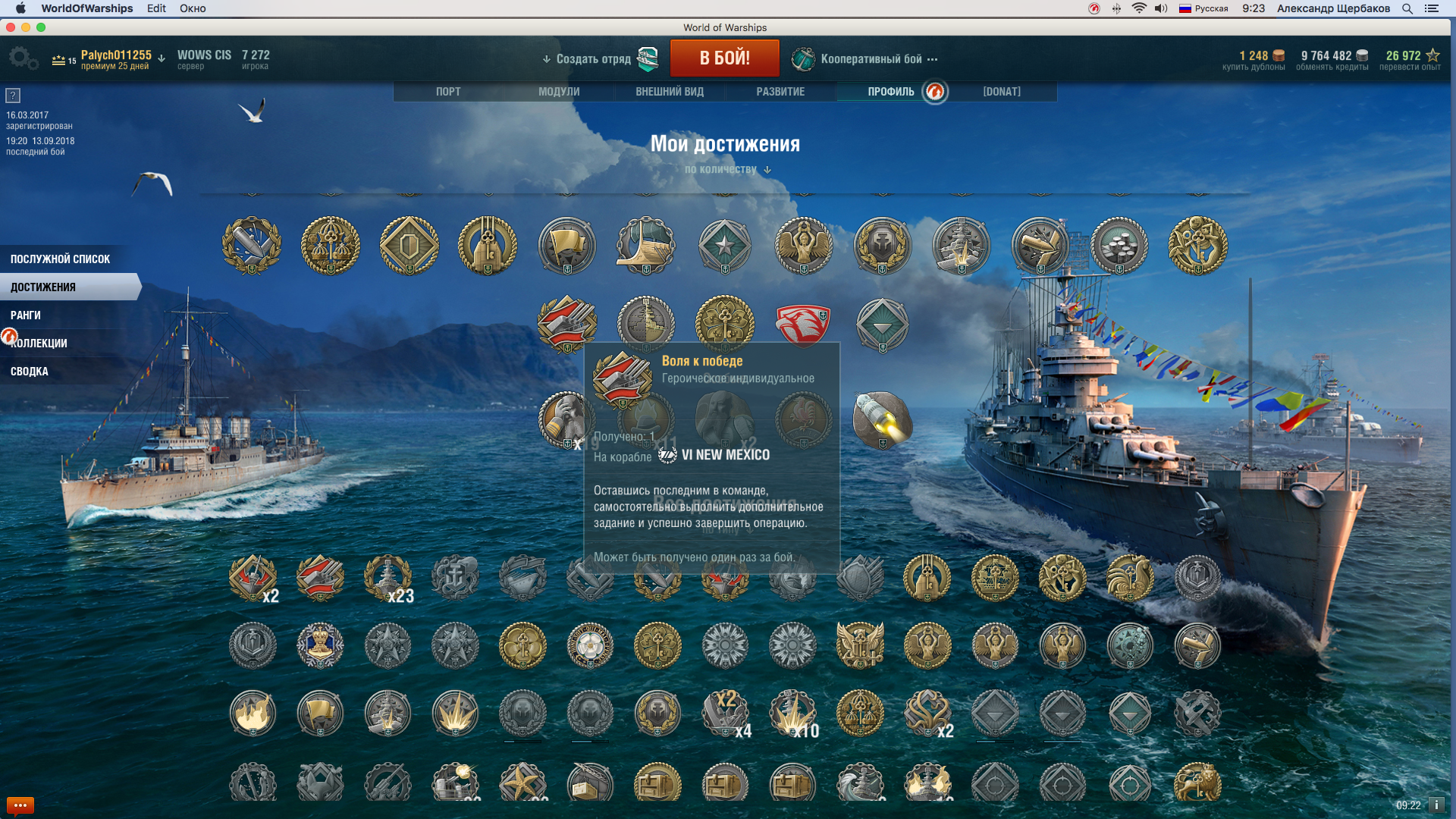Click обменять кредиты under credits balance
This screenshot has height=819, width=1456.
(1332, 67)
